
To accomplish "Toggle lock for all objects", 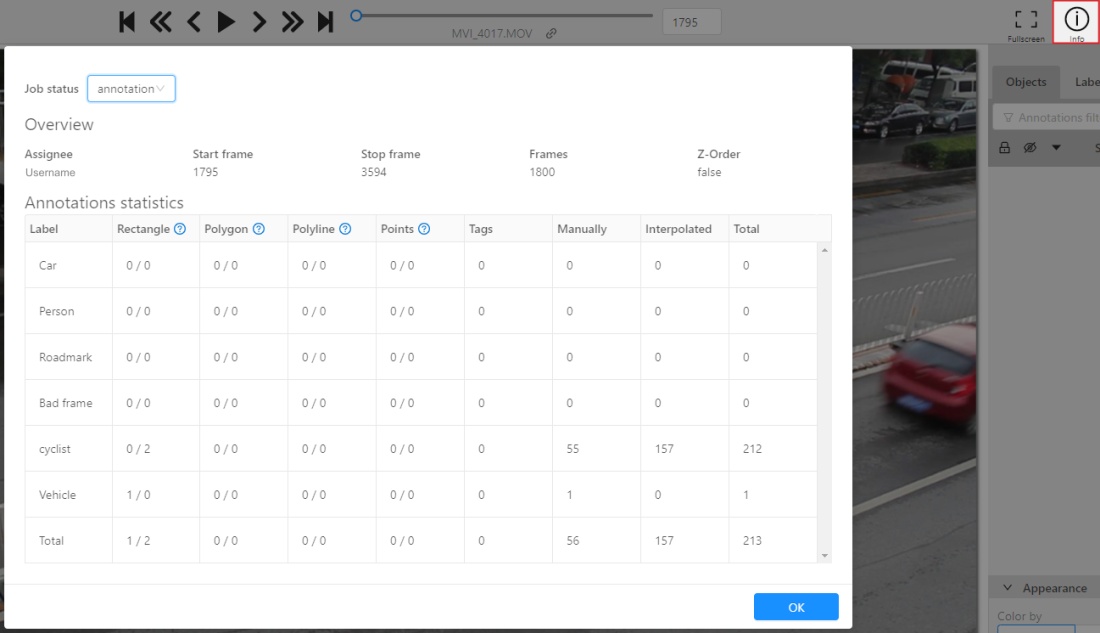I will 1005,148.
